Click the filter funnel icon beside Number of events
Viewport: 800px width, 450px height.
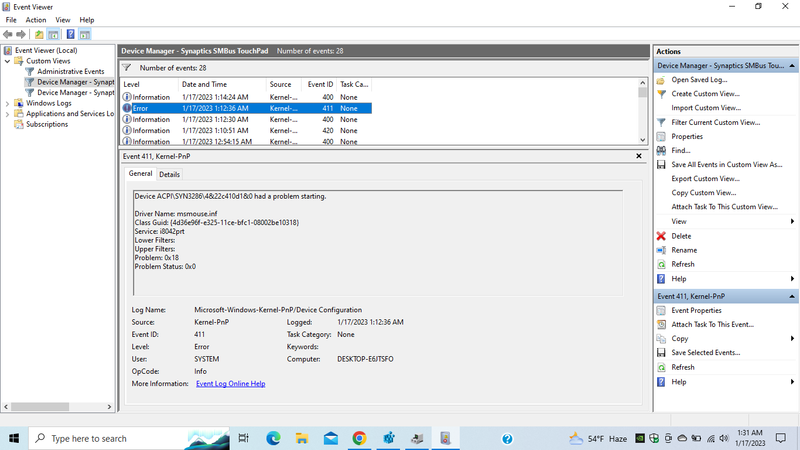(127, 68)
